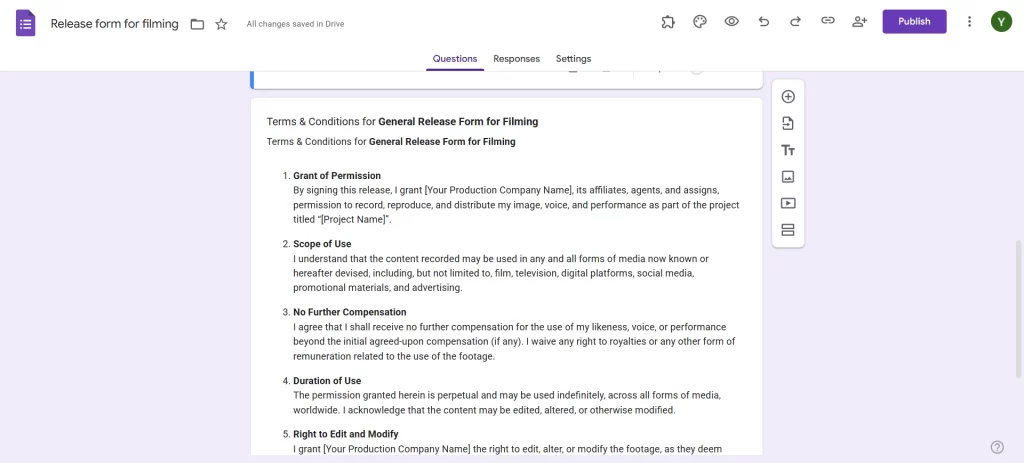Click the undo arrow icon
The image size is (1024, 463).
pos(763,22)
